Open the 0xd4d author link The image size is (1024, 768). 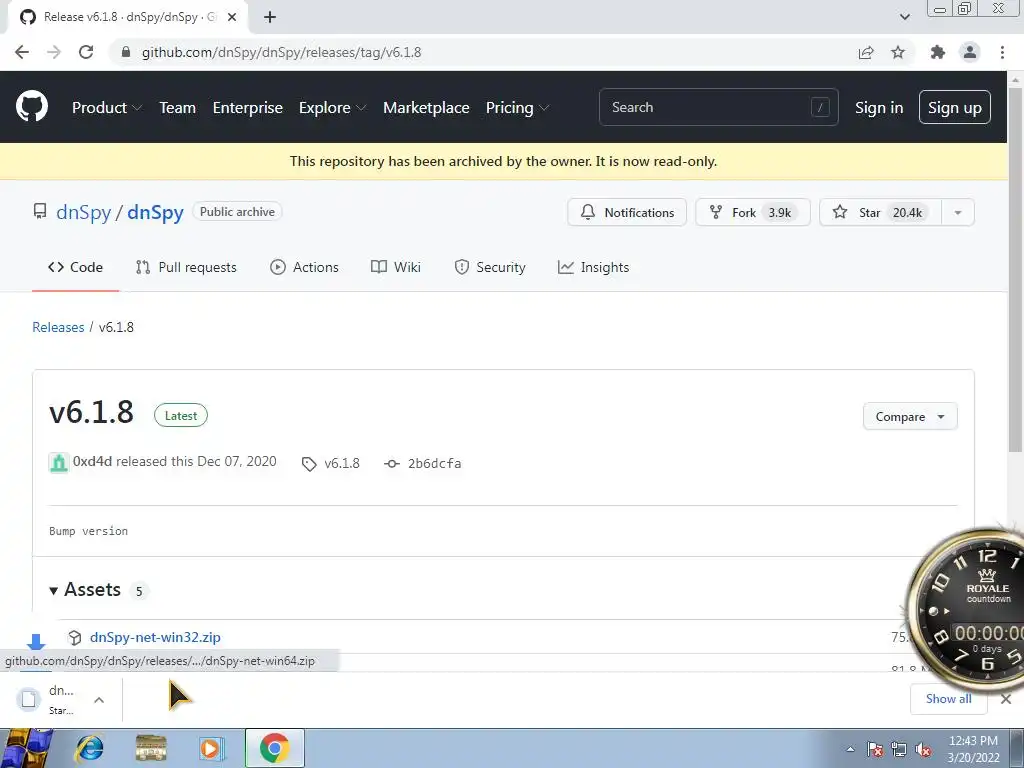point(92,461)
